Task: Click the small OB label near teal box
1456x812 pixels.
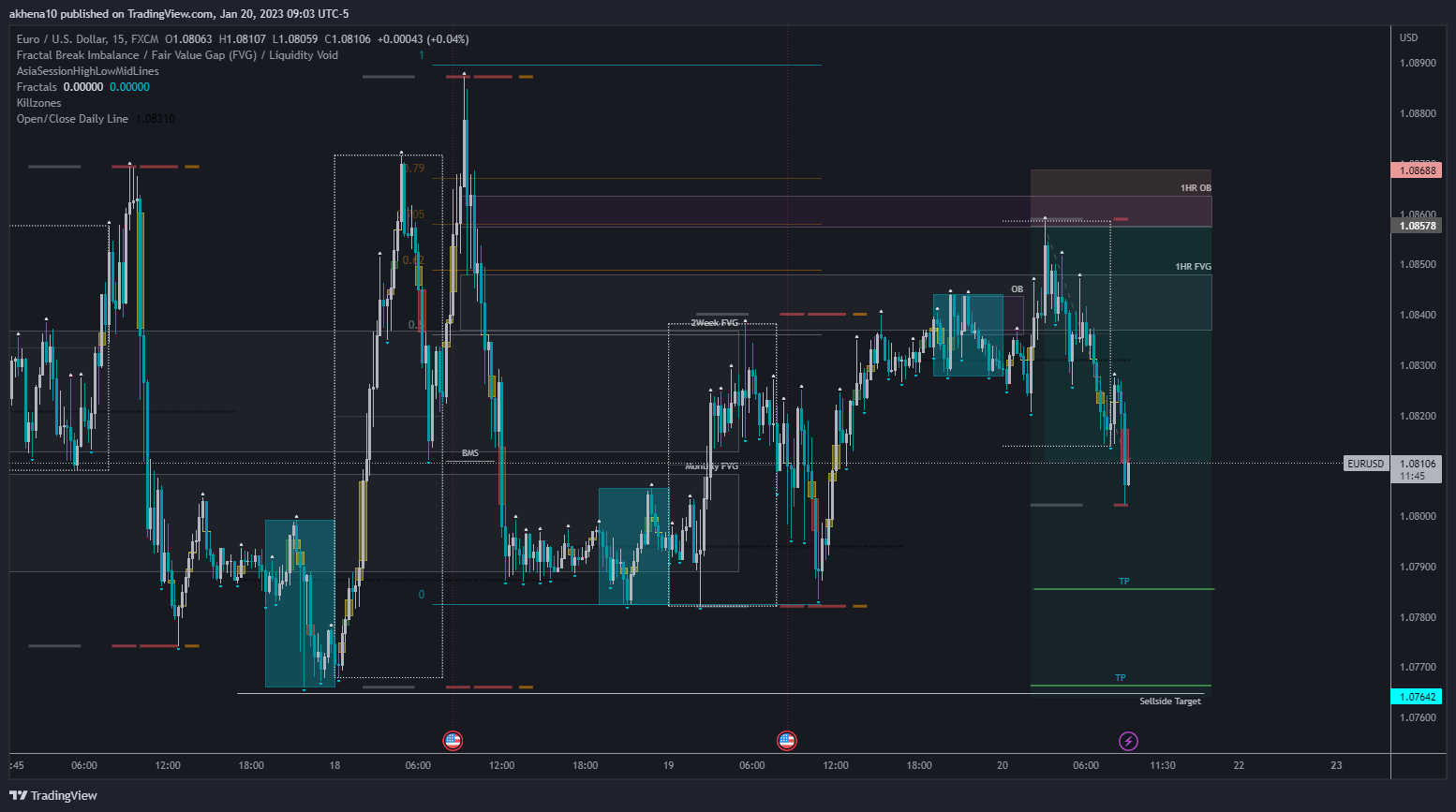Action: pyautogui.click(x=1017, y=289)
